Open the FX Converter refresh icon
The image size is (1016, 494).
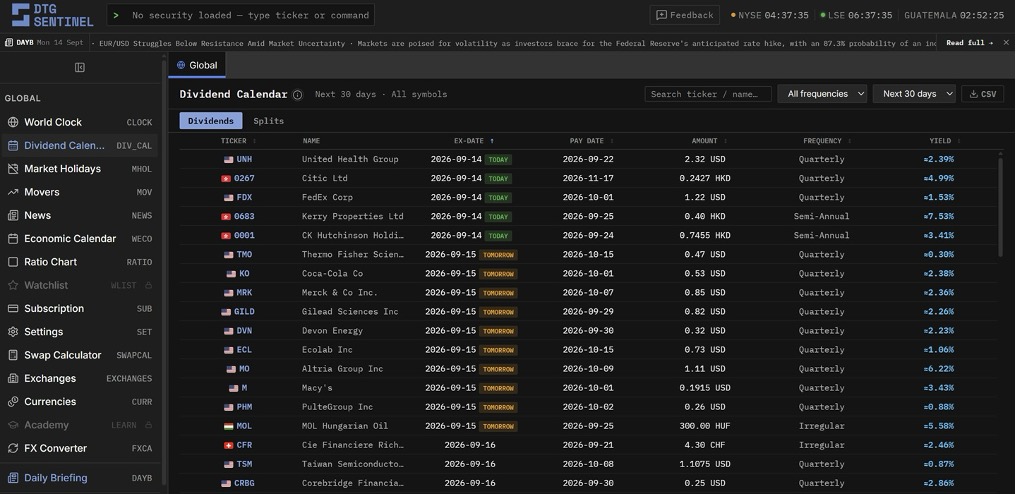(12, 449)
